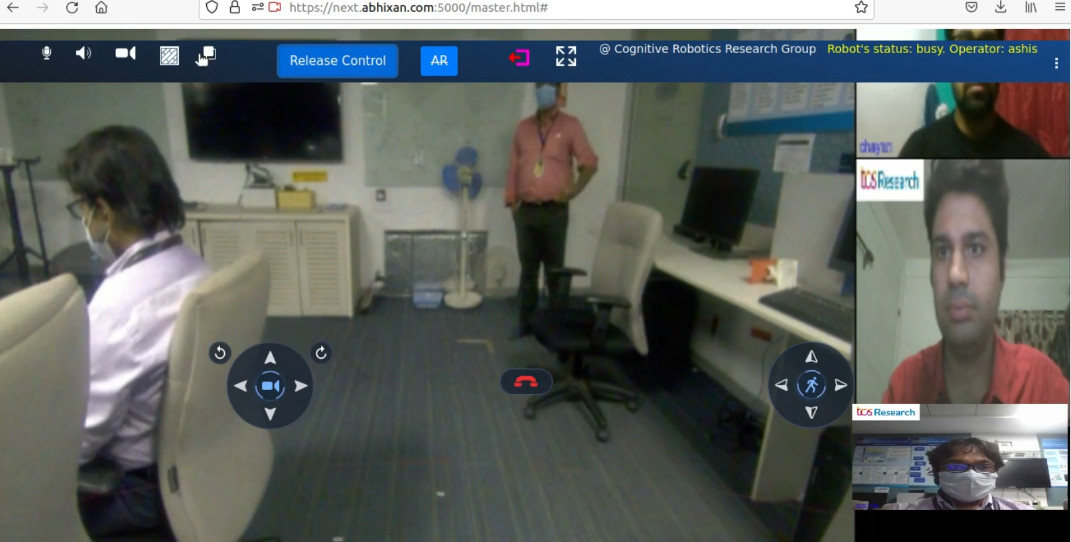Tilt camera down arrow on left pad
1071x542 pixels.
click(x=270, y=414)
